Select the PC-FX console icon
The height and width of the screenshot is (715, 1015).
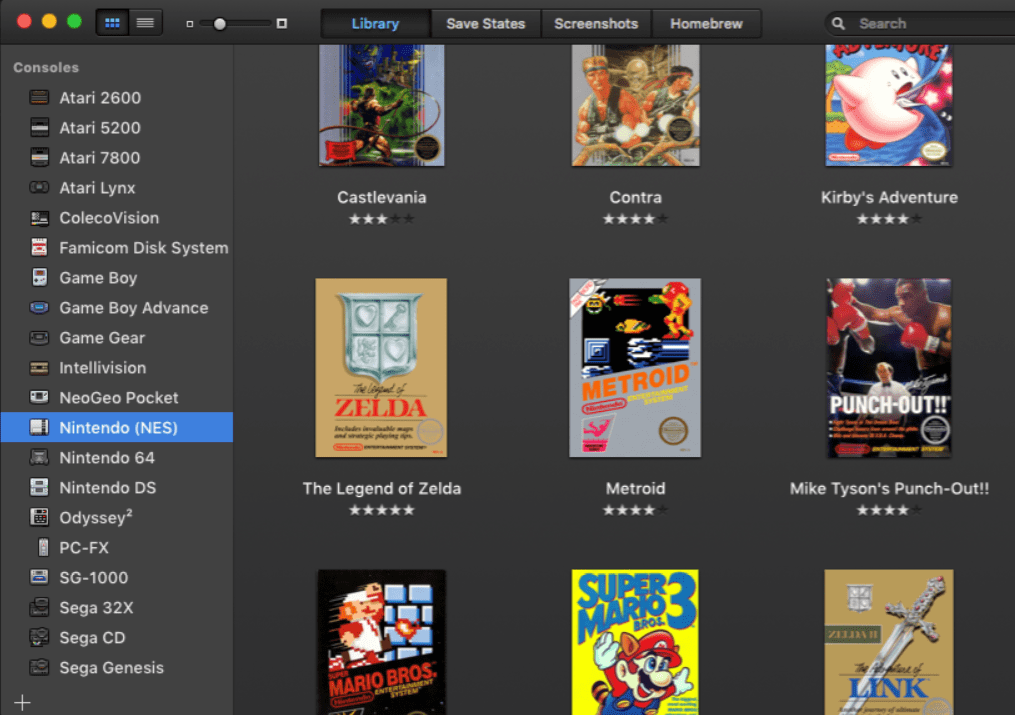43,547
